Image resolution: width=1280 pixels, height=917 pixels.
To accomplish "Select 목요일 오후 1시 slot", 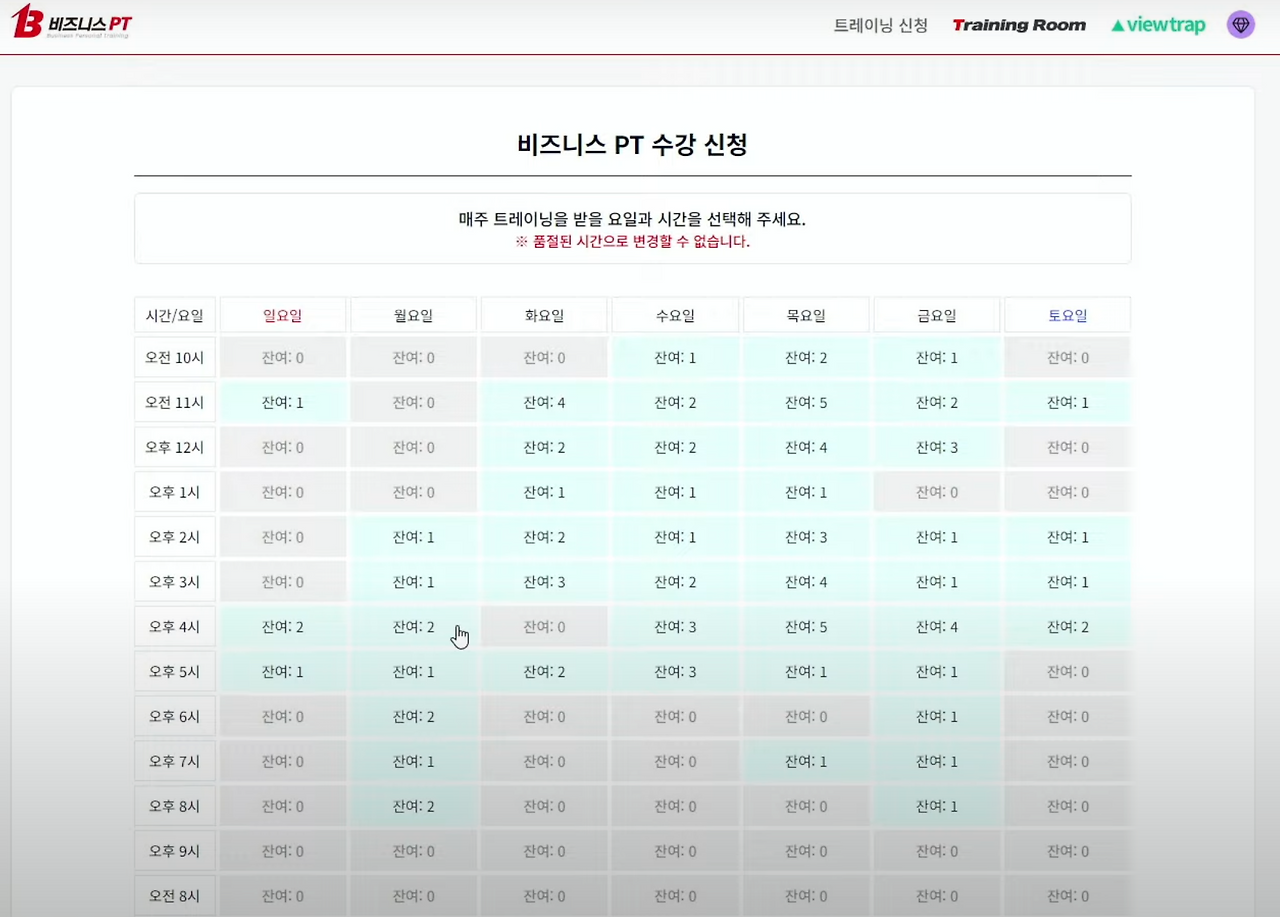I will (x=806, y=493).
